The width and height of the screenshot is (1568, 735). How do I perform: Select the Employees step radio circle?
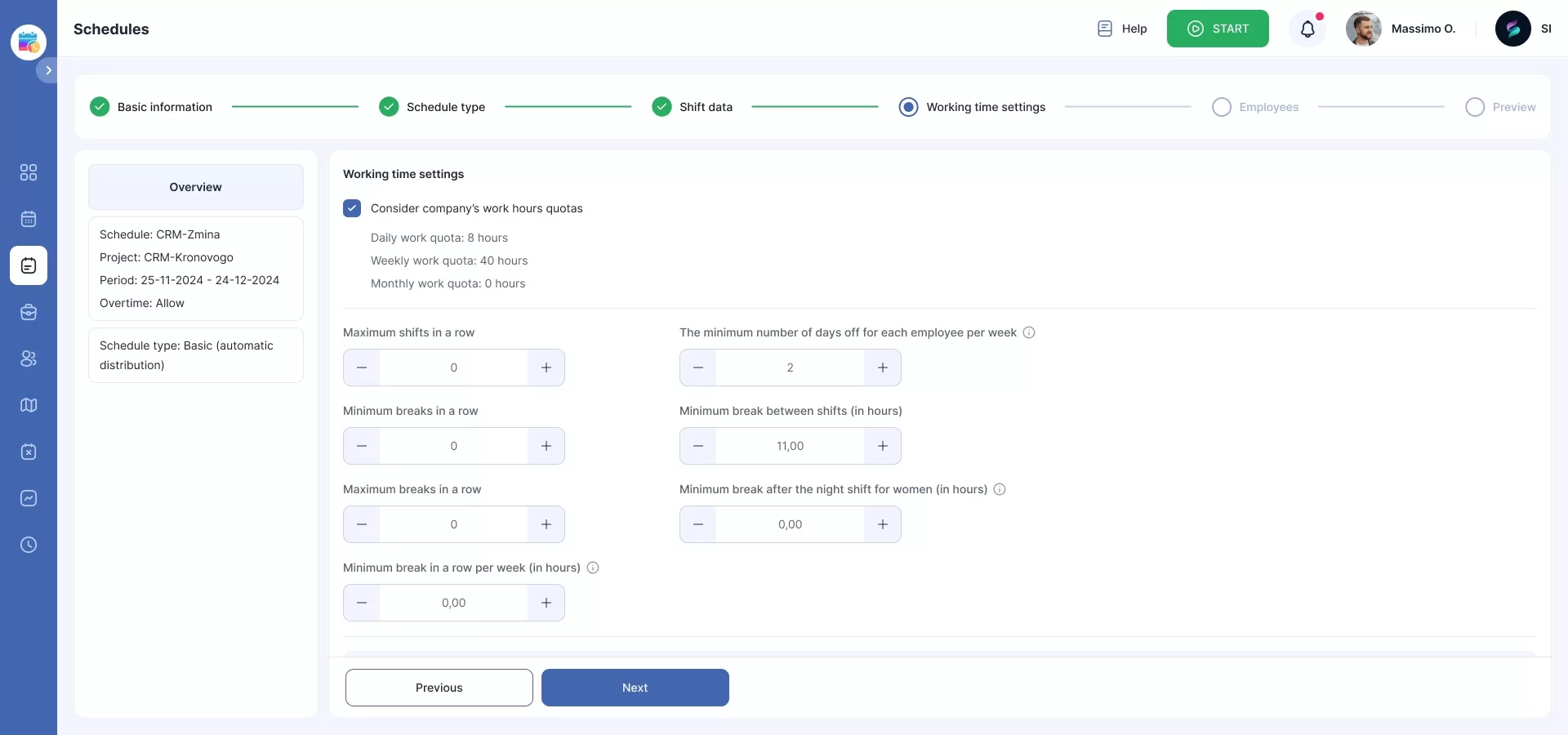point(1221,107)
